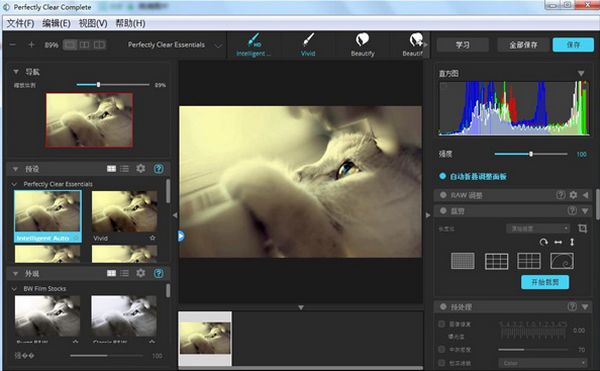Open the Perfectly Clear Essentials preset dropdown
This screenshot has height=371, width=600.
coord(218,46)
